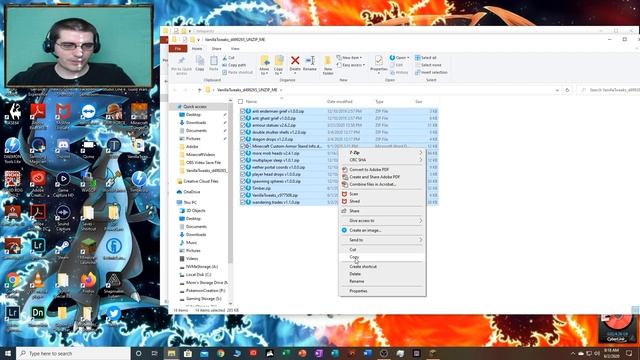This screenshot has height=360, width=640.
Task: Switch to the View ribbon tab
Action: click(x=235, y=49)
